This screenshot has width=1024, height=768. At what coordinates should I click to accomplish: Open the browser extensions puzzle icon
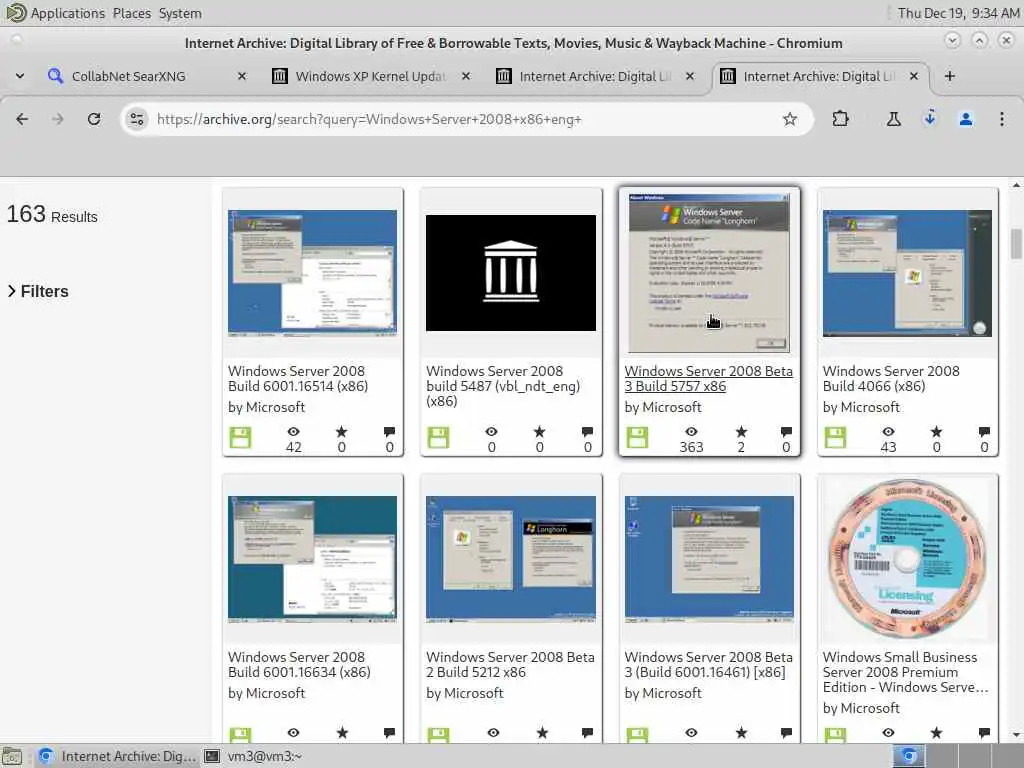pyautogui.click(x=840, y=119)
